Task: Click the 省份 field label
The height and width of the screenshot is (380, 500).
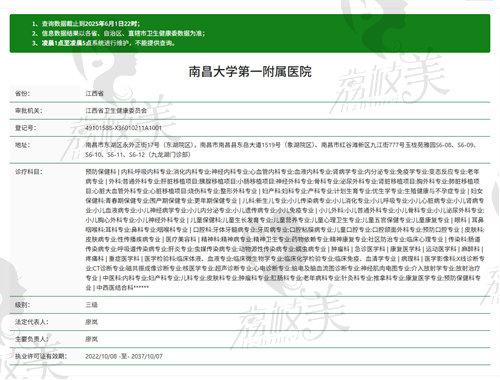Action: pyautogui.click(x=22, y=93)
